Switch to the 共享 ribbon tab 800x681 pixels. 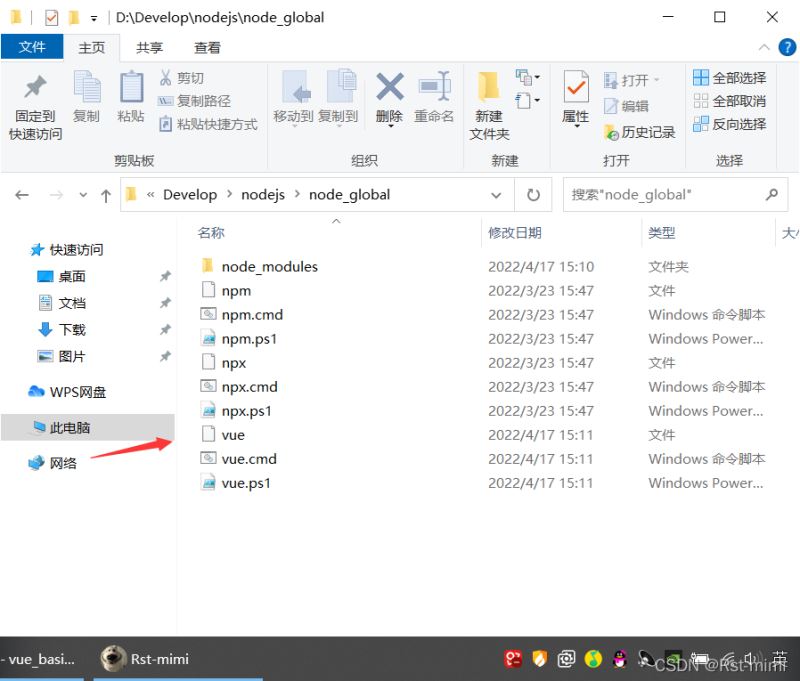coord(150,47)
